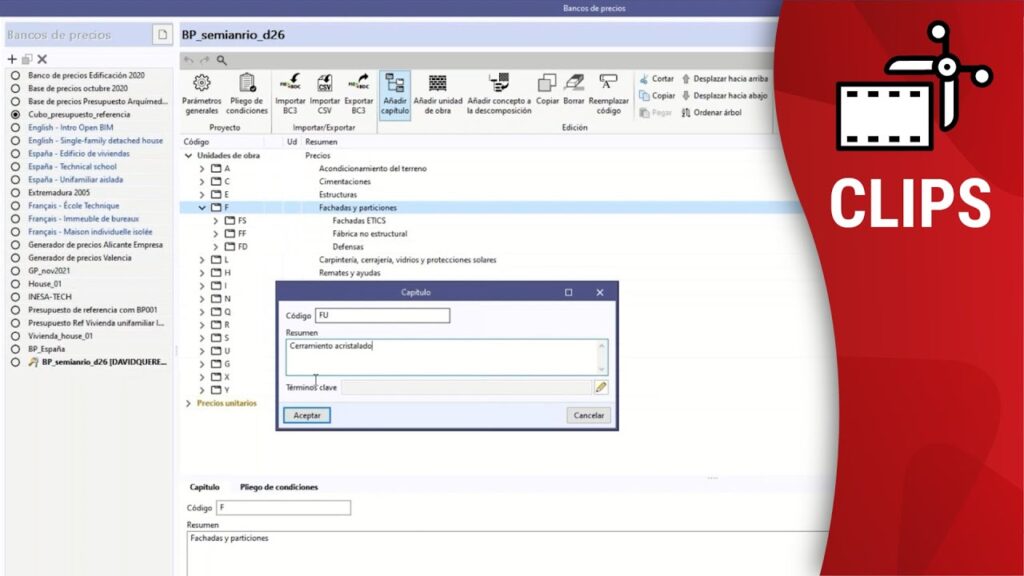The height and width of the screenshot is (576, 1024).
Task: Click Importar BC3 icon
Action: tap(290, 83)
